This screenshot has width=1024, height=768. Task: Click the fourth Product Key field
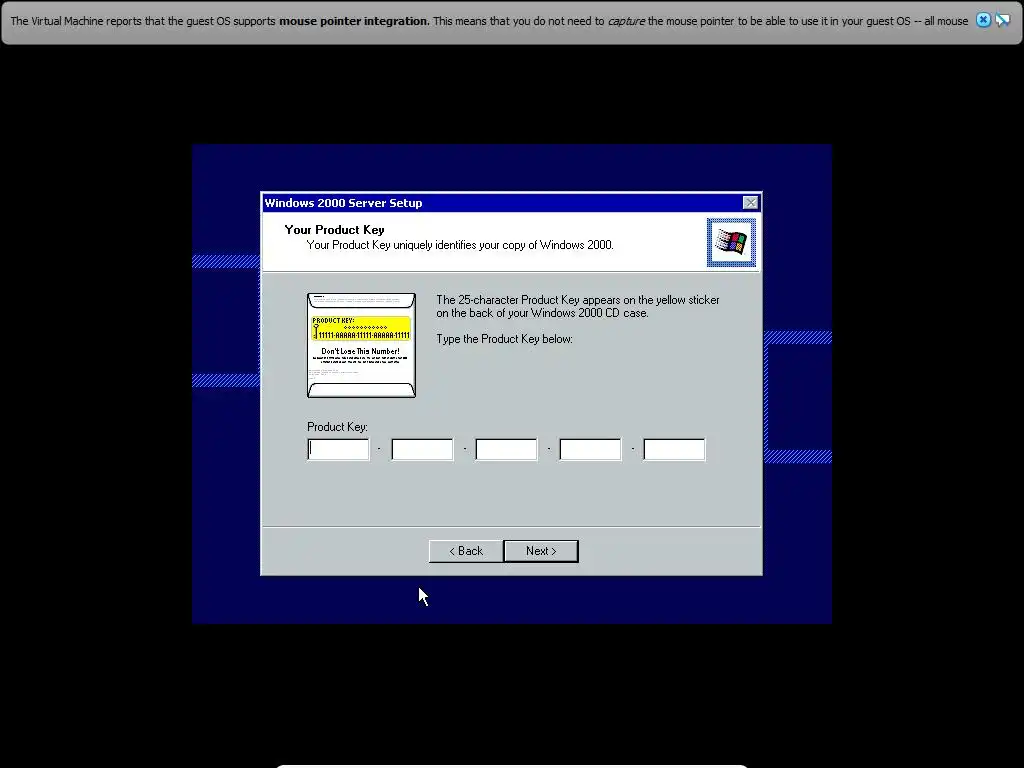(590, 449)
